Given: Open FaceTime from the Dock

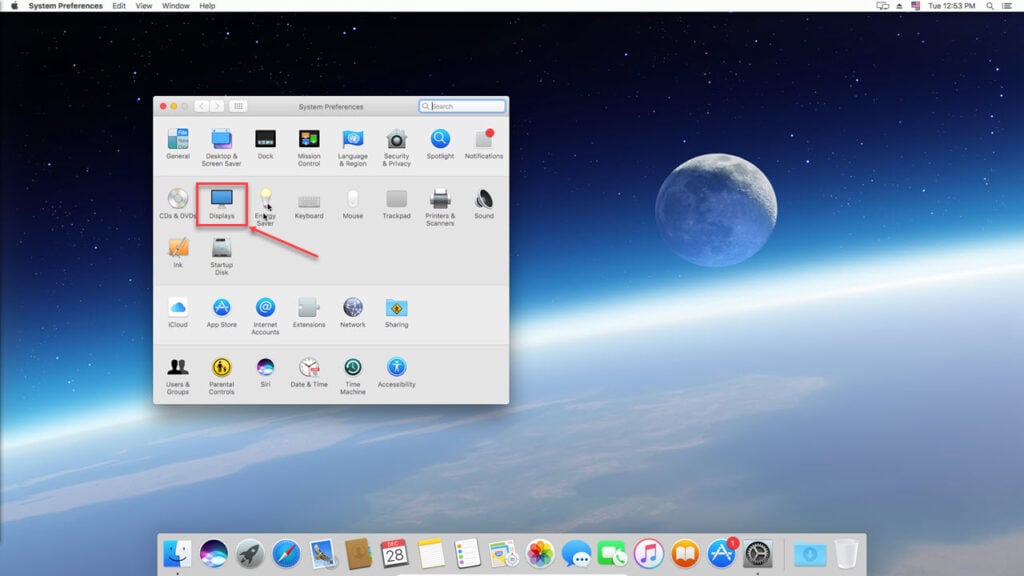Looking at the screenshot, I should tap(612, 554).
